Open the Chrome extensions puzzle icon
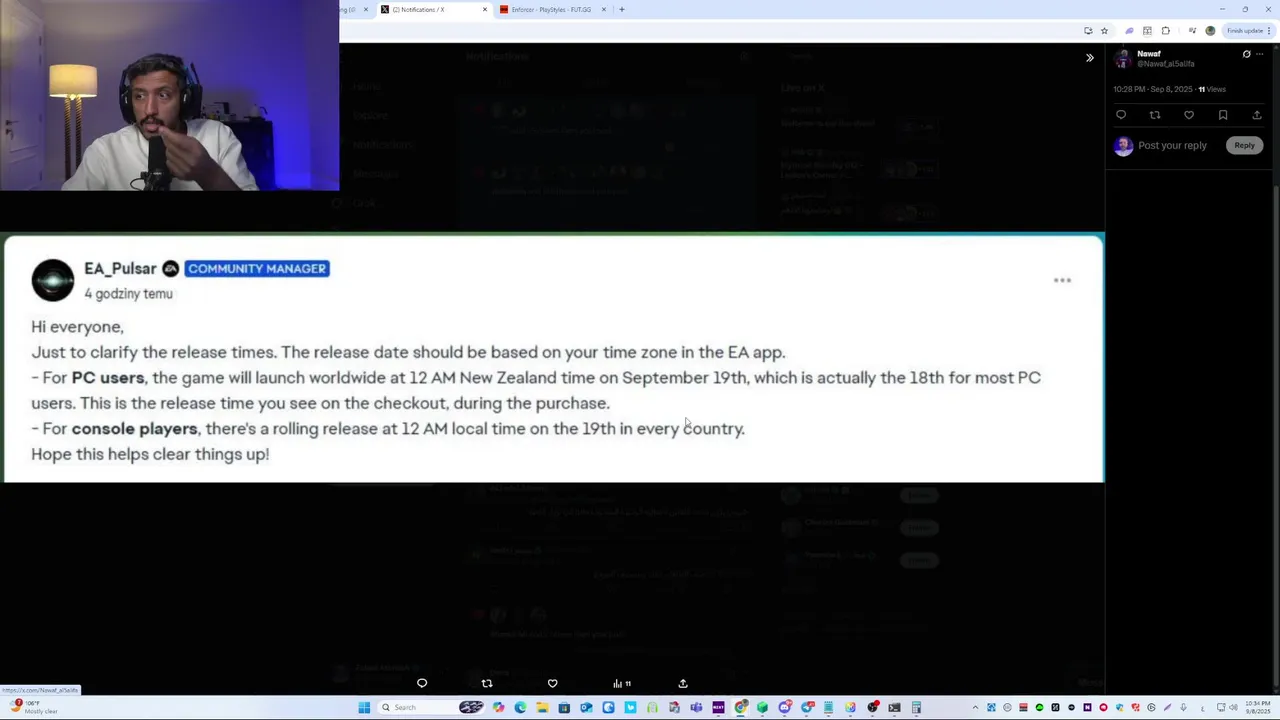This screenshot has height=720, width=1280. 1165,31
